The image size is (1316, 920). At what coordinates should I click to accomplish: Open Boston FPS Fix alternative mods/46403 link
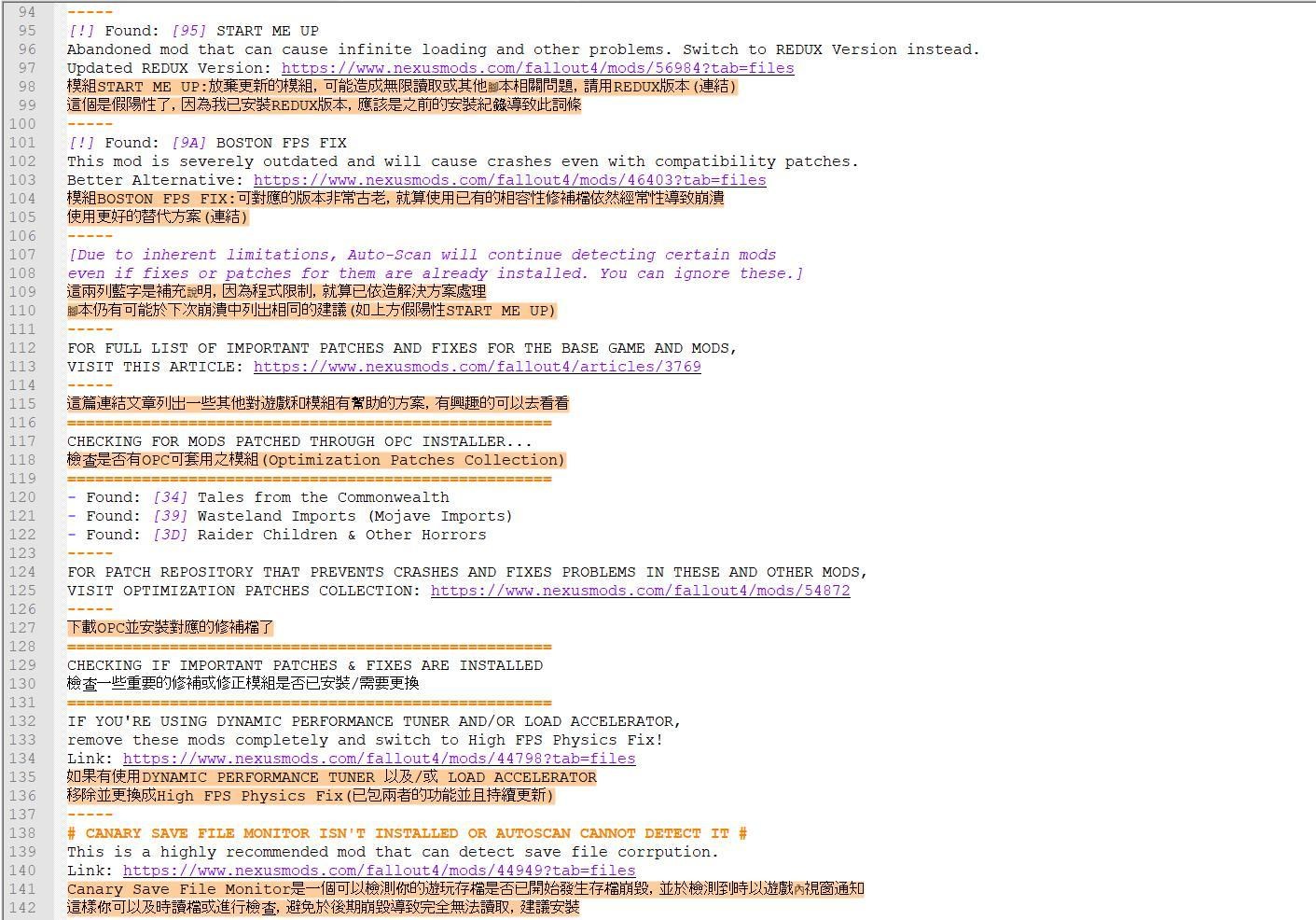pyautogui.click(x=509, y=180)
